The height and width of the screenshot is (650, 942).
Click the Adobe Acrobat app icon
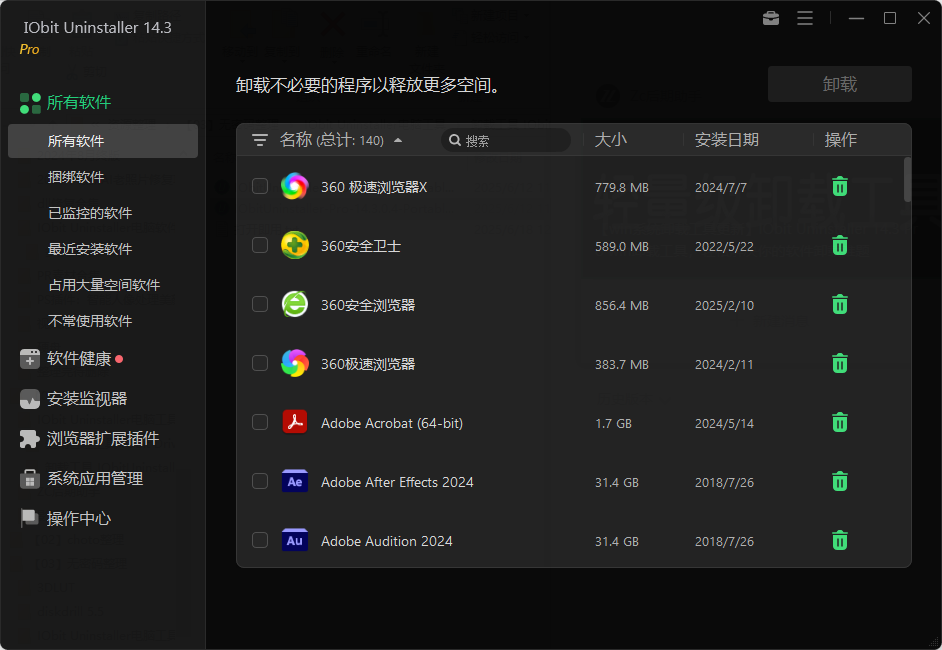(x=294, y=422)
